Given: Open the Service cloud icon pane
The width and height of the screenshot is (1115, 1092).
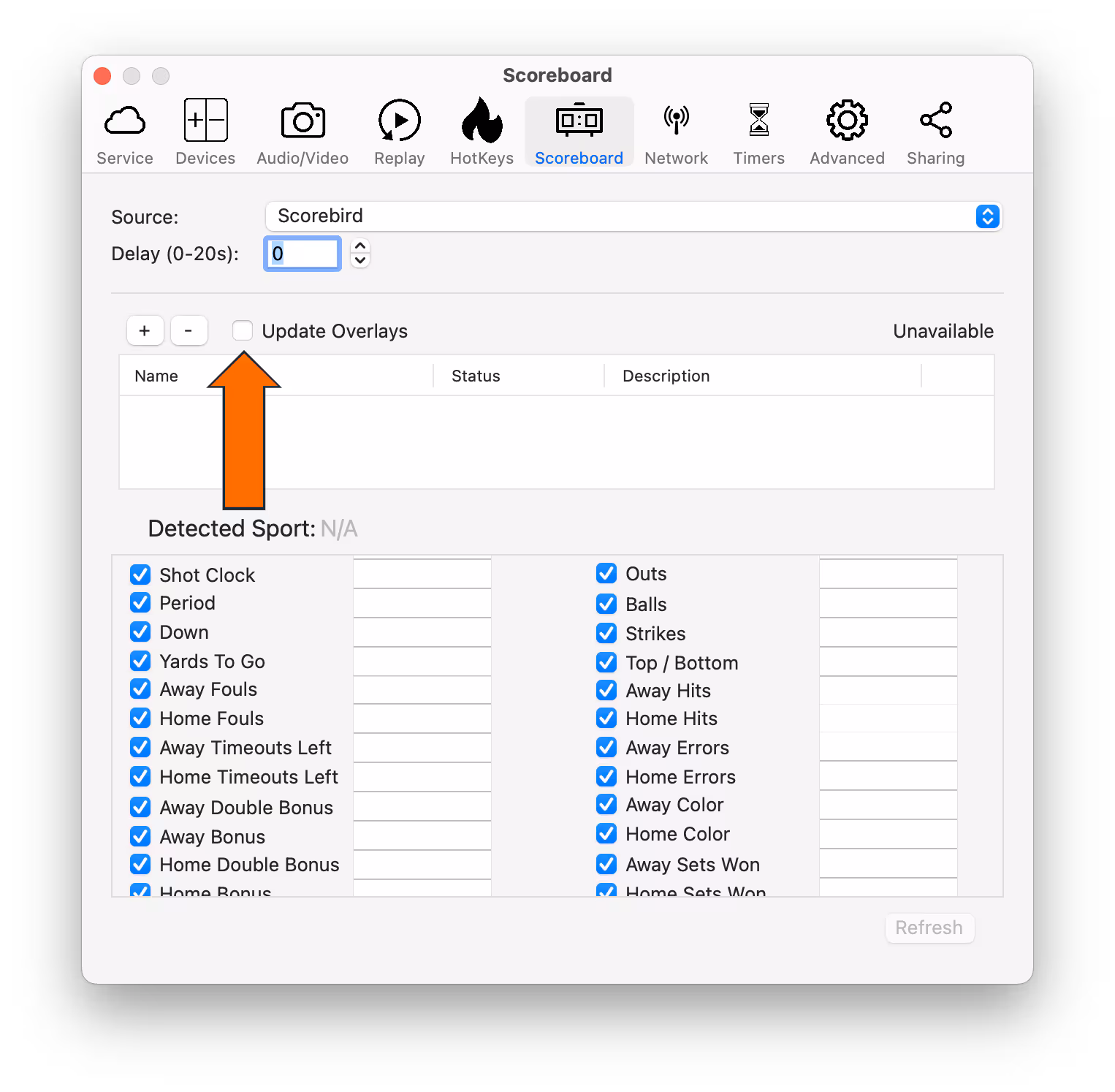Looking at the screenshot, I should tap(125, 133).
